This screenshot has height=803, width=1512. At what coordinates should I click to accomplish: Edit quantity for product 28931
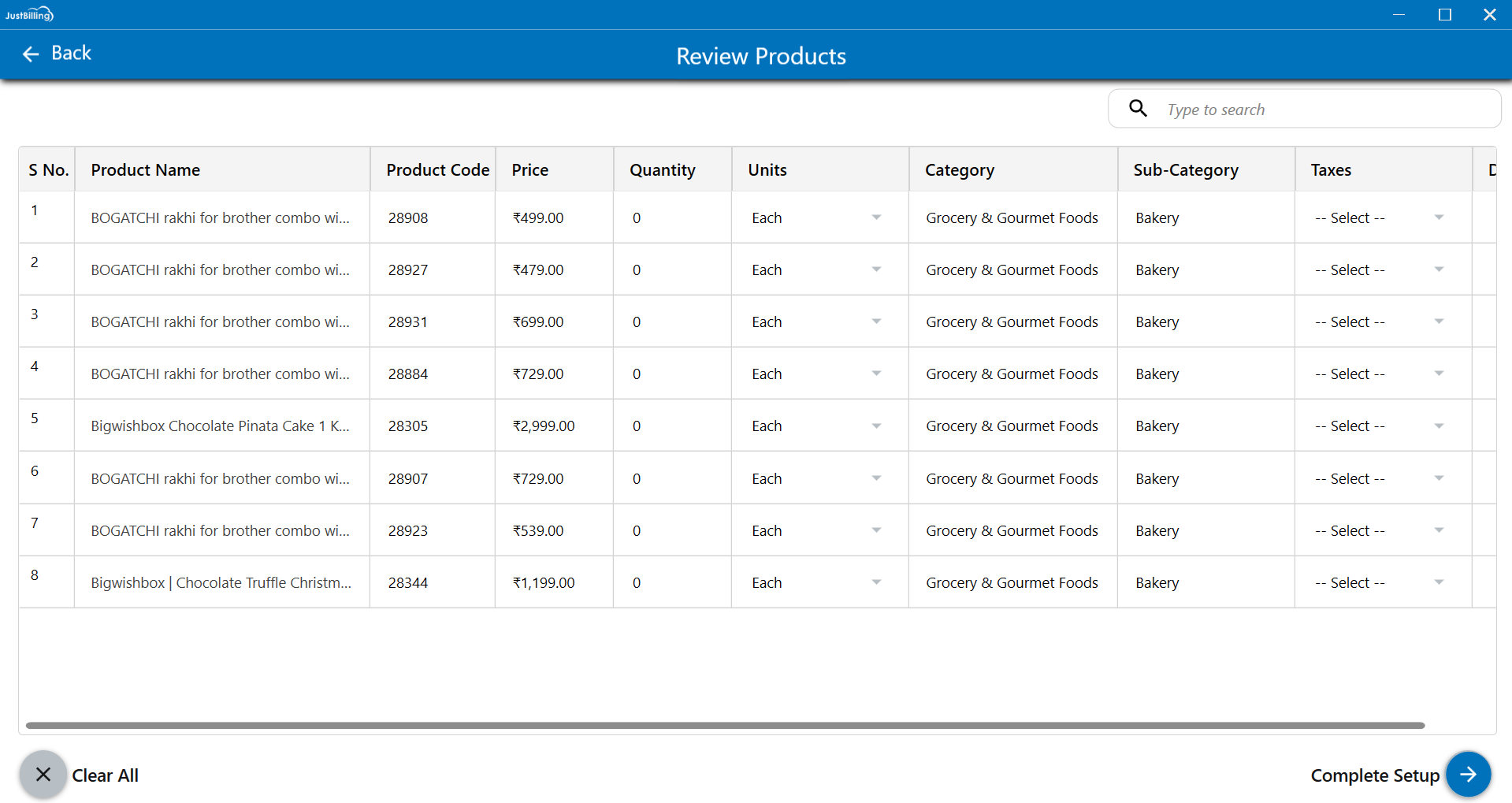point(670,322)
